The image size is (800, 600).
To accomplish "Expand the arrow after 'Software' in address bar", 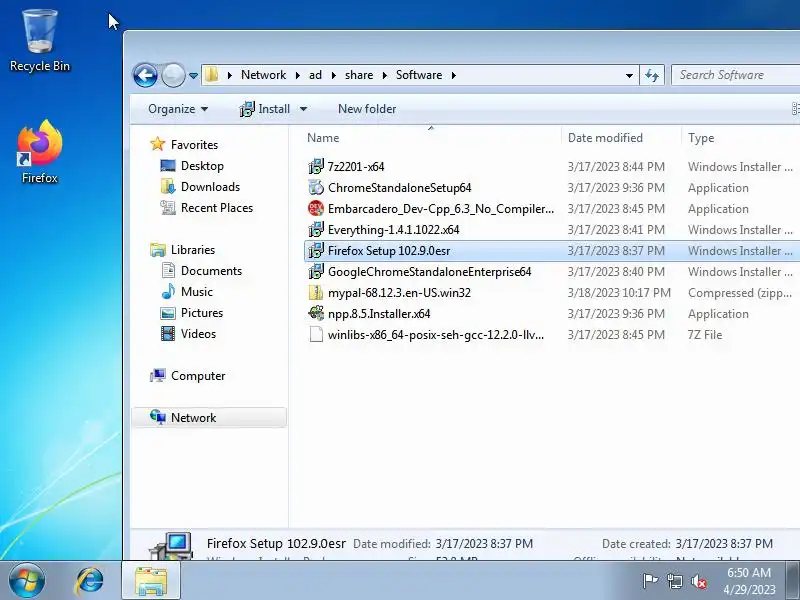I will 454,76.
